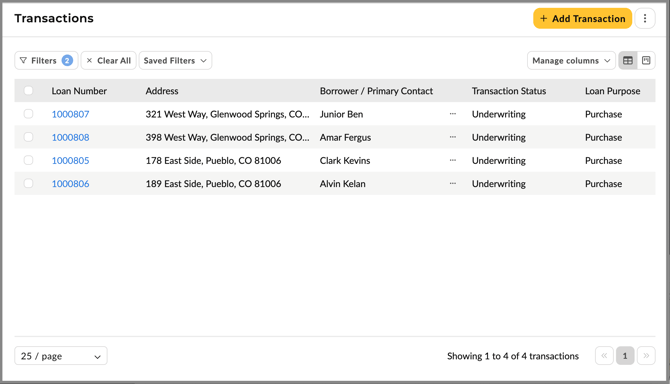Viewport: 670px width, 384px height.
Task: Click the X icon in Clear All
Action: pos(89,61)
